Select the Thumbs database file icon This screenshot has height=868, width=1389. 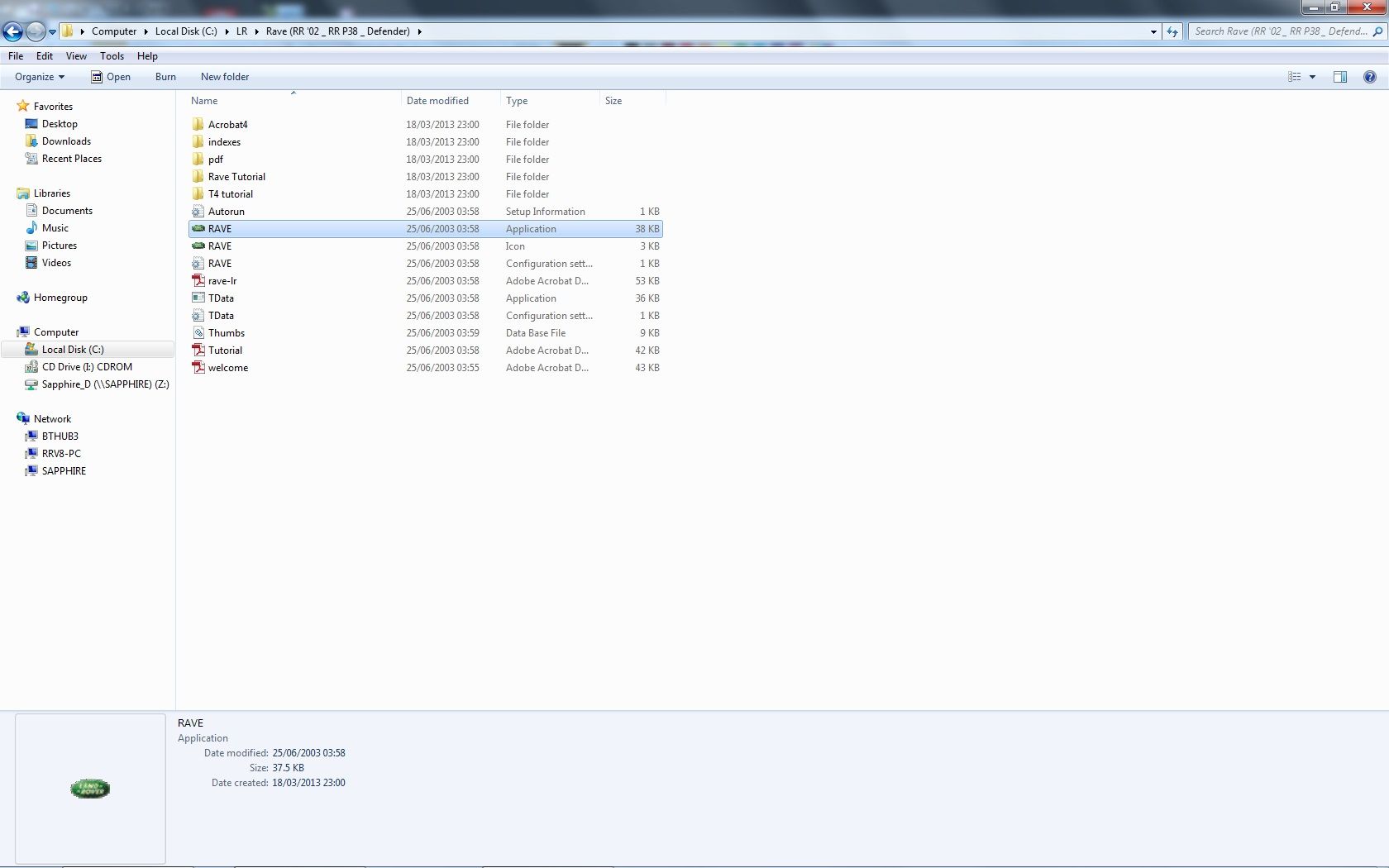click(198, 333)
